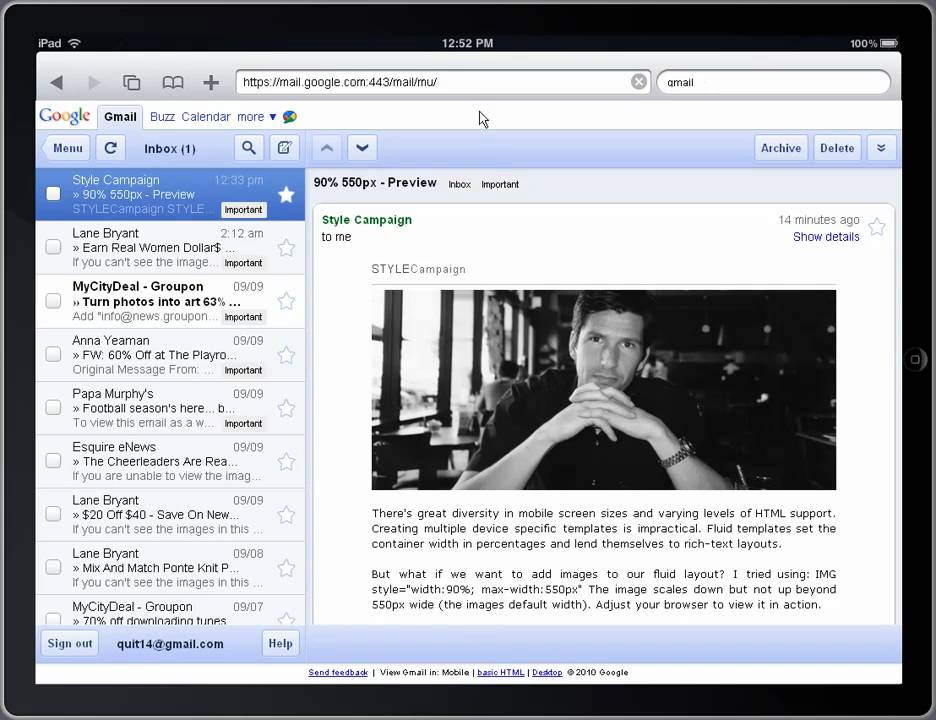Open Anna Yeaman FW: 60% Off email
936x720 pixels.
coord(170,355)
